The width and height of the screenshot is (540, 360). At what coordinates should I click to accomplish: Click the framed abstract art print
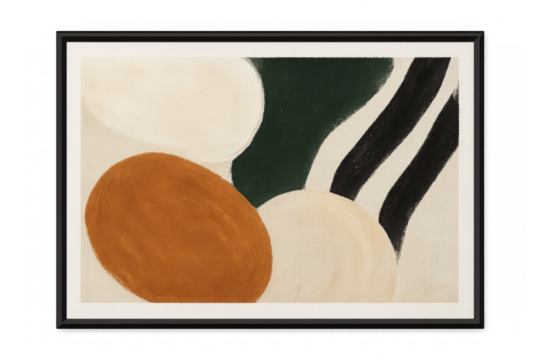[x=270, y=180]
